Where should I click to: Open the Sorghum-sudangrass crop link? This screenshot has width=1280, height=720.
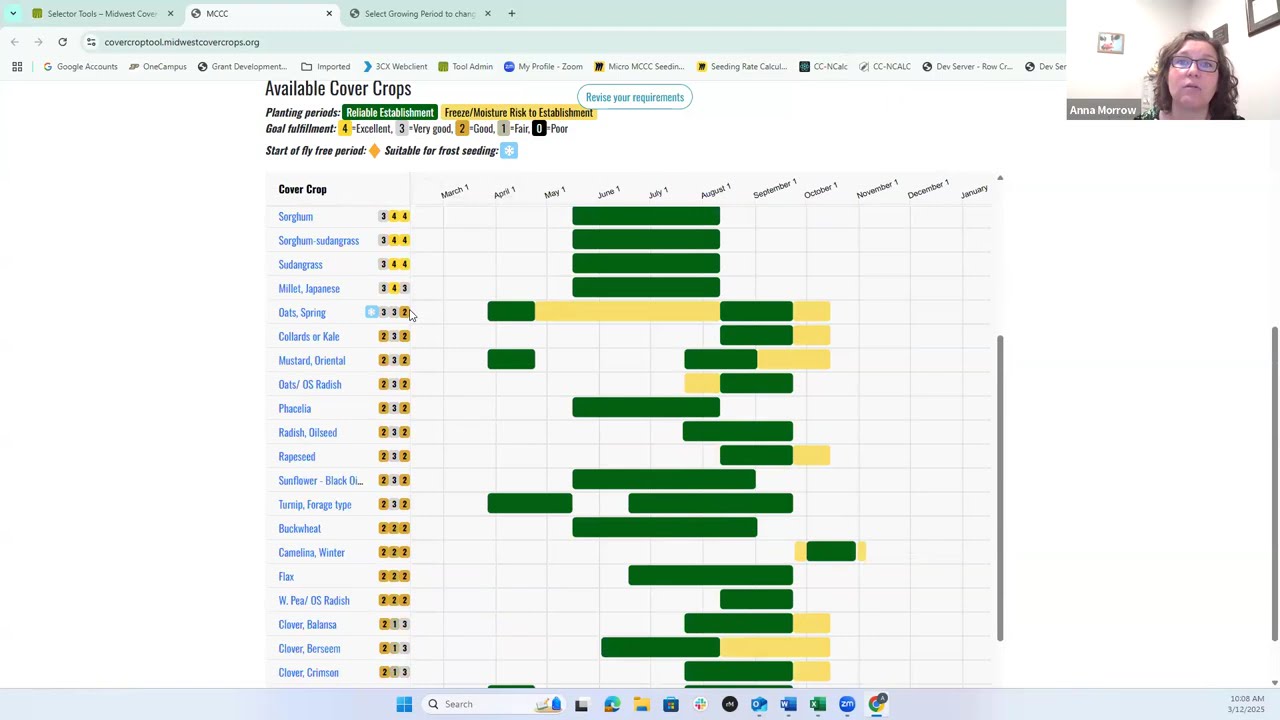(318, 240)
